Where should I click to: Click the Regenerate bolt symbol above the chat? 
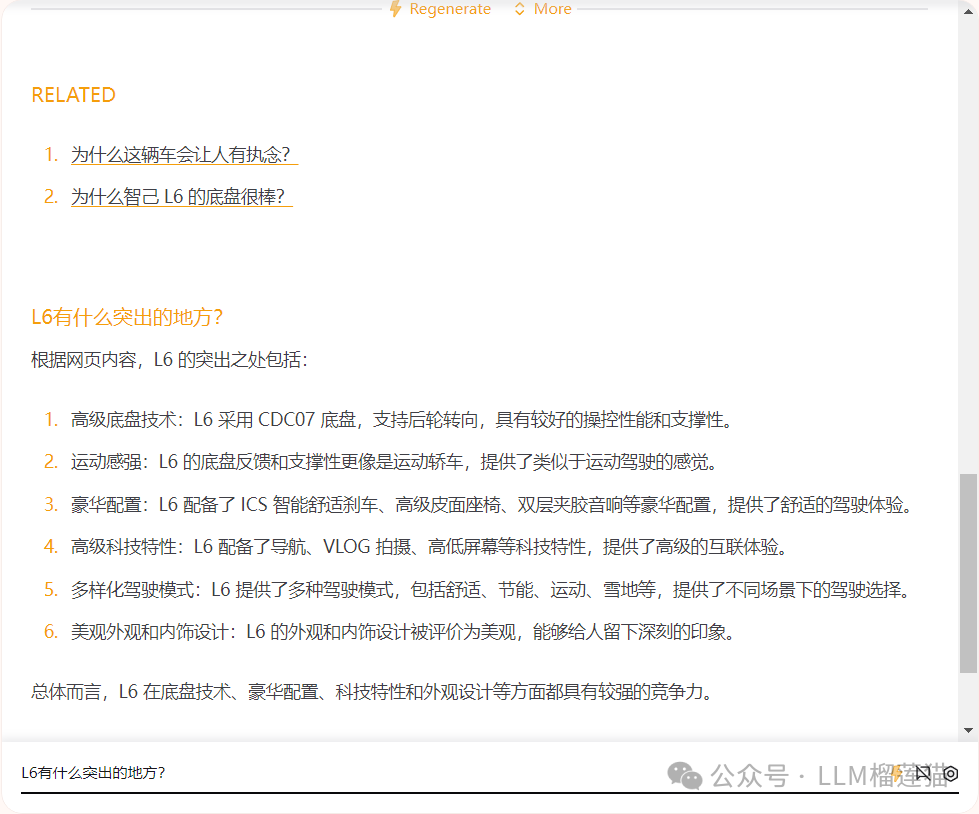[x=394, y=9]
